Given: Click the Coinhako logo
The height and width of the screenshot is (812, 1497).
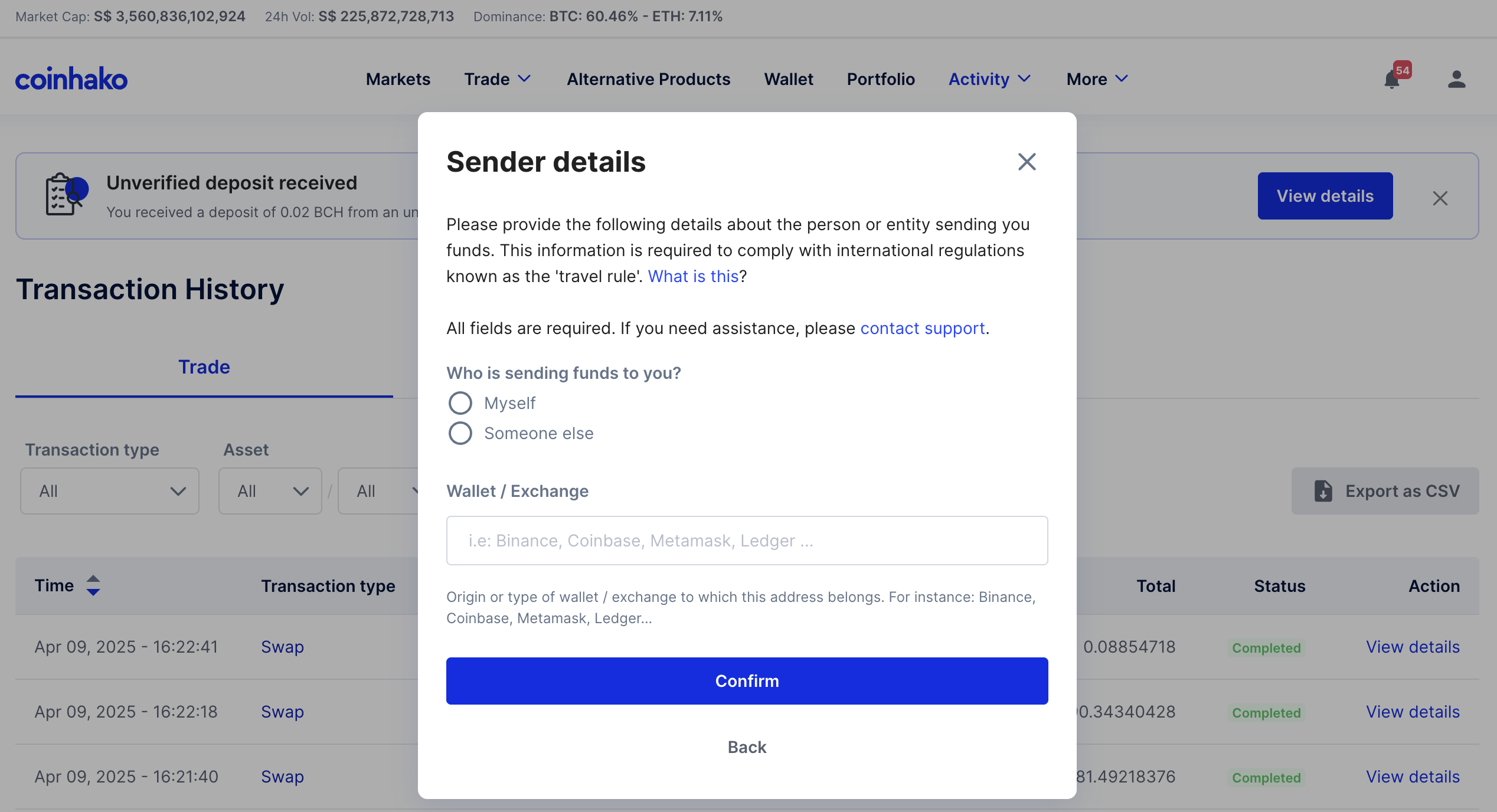Looking at the screenshot, I should pyautogui.click(x=71, y=79).
